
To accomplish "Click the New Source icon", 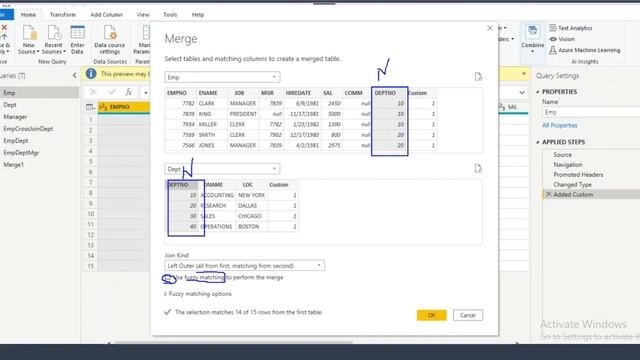I will tap(29, 33).
